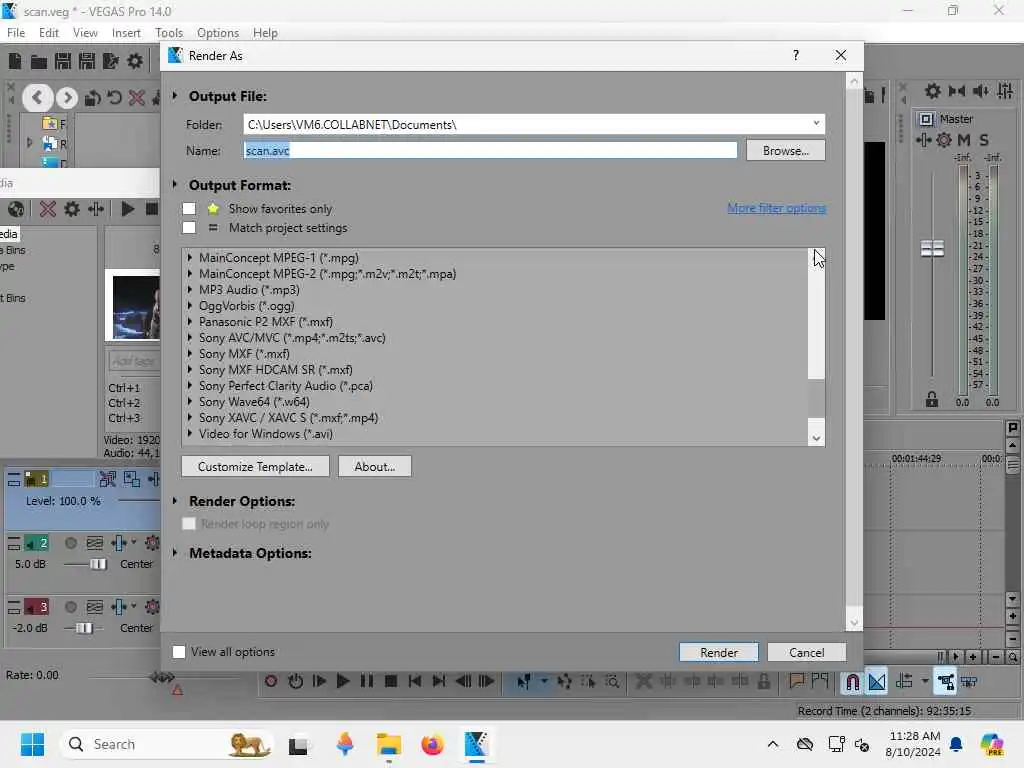Expand MP3 Audio format templates

pyautogui.click(x=190, y=290)
